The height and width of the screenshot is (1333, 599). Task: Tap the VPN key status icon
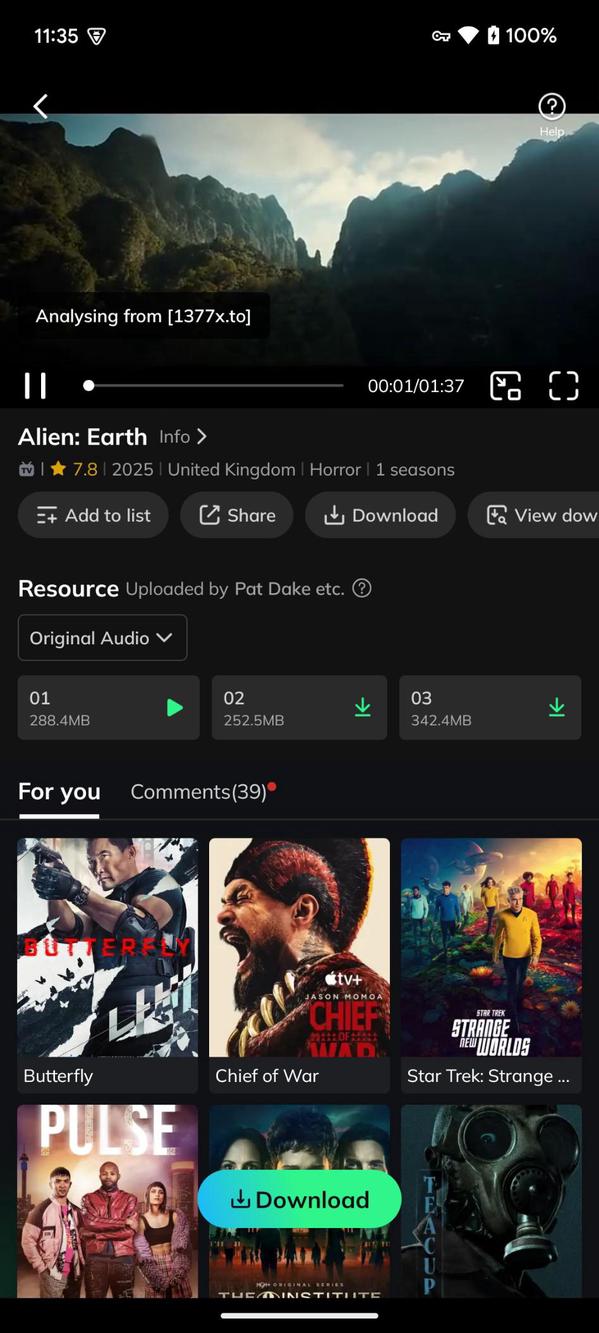pos(441,36)
